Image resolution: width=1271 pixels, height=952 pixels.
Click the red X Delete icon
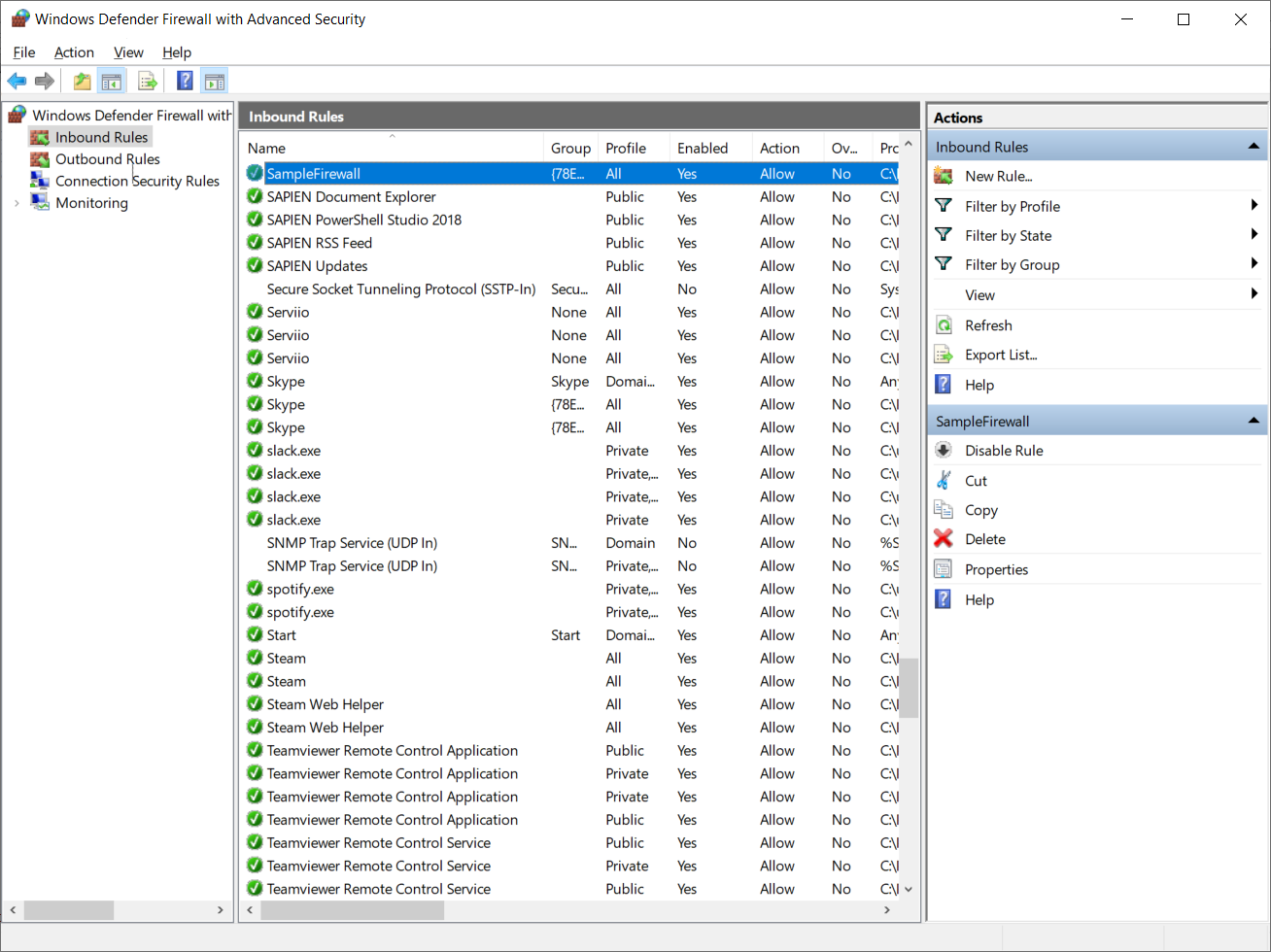pos(943,539)
